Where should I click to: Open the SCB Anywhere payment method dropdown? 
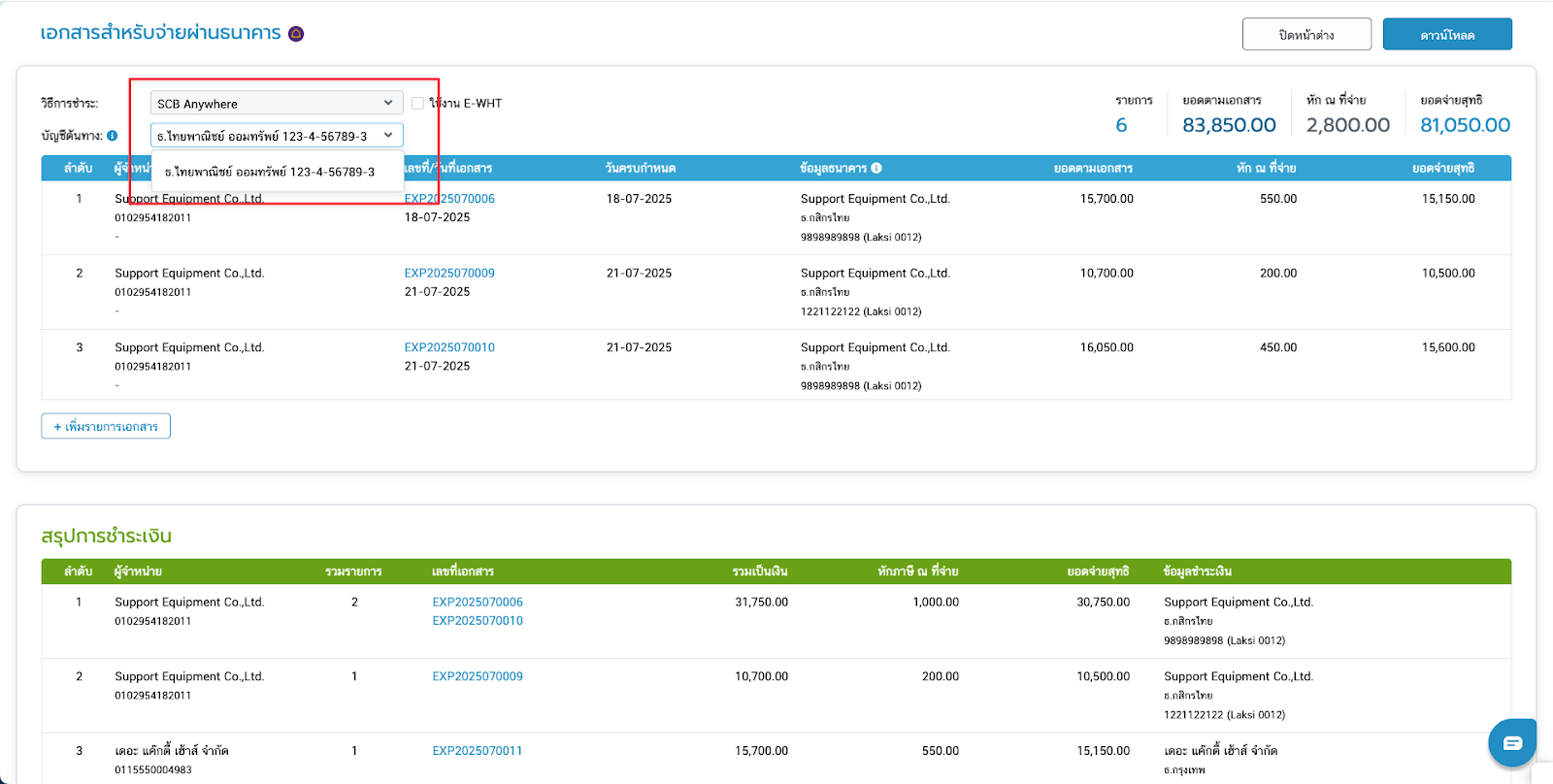pos(276,103)
